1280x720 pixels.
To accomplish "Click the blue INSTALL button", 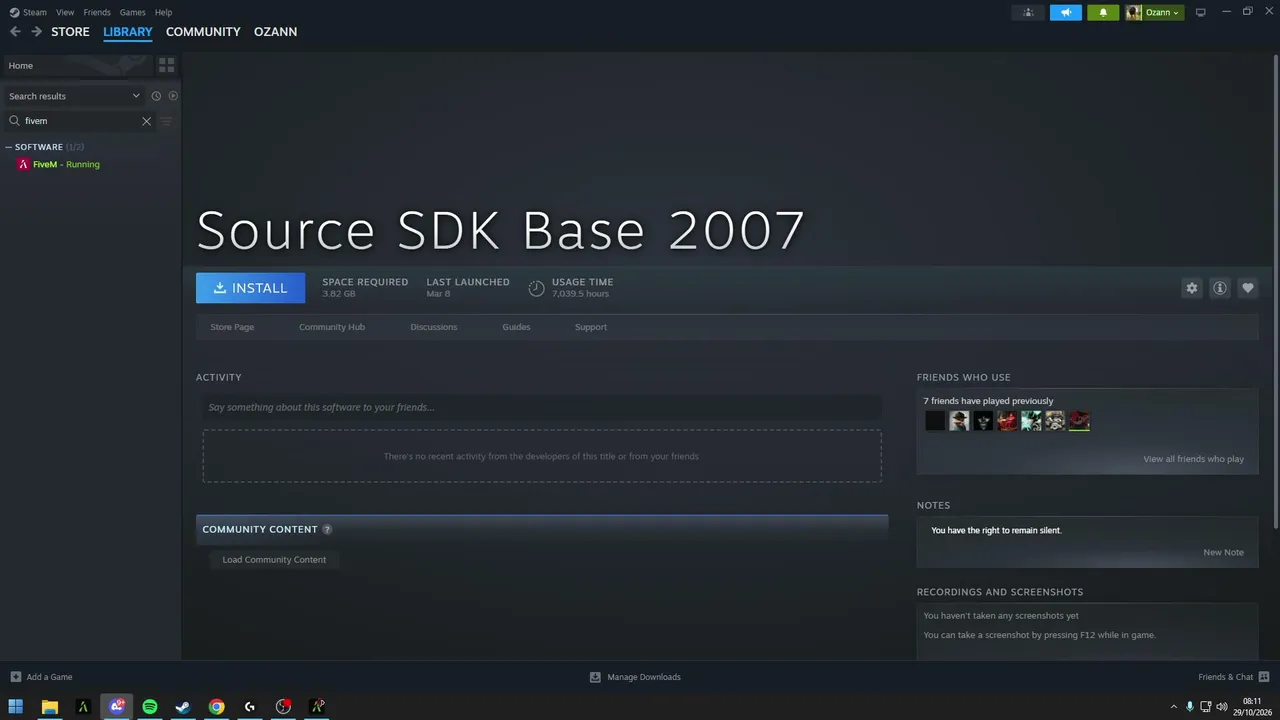I will coord(250,288).
